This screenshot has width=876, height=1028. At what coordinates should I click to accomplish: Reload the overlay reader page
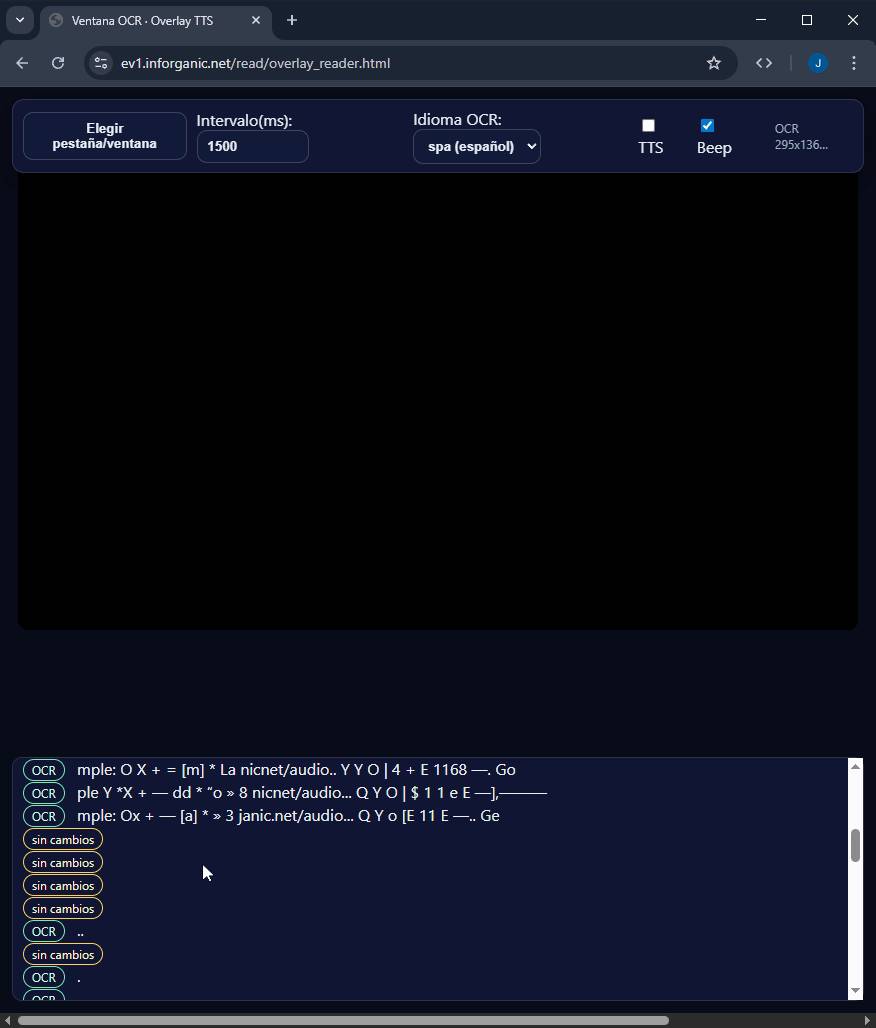click(x=58, y=63)
